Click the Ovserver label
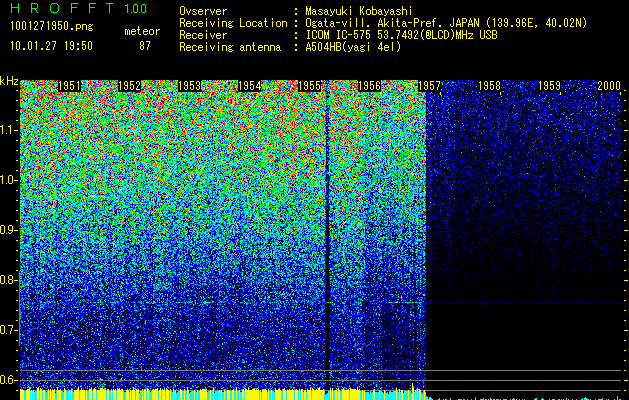 (x=203, y=11)
